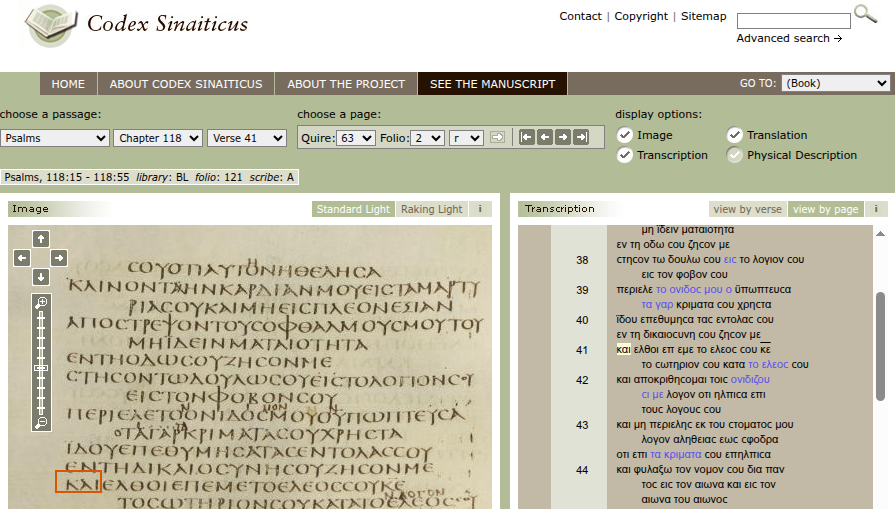Open the Quire 63 dropdown
The height and width of the screenshot is (509, 895).
point(356,138)
